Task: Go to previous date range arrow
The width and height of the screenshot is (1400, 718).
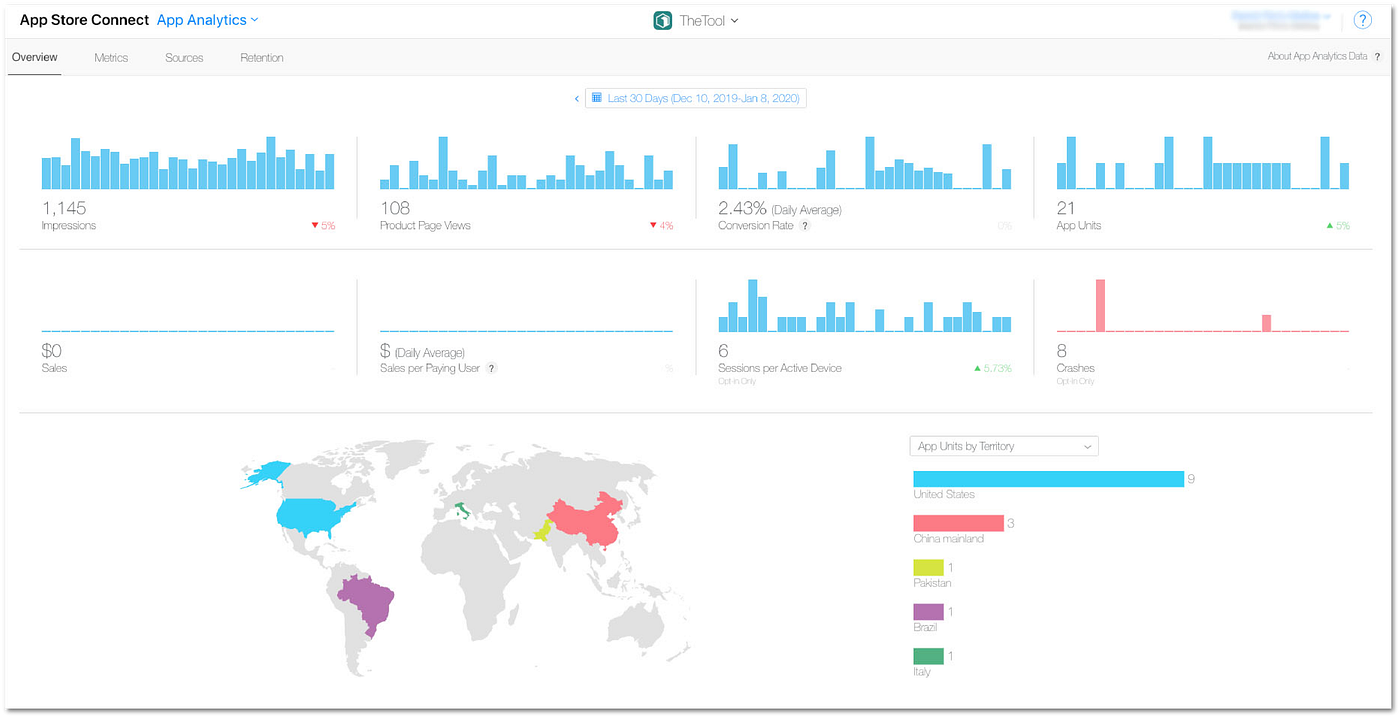Action: 577,99
